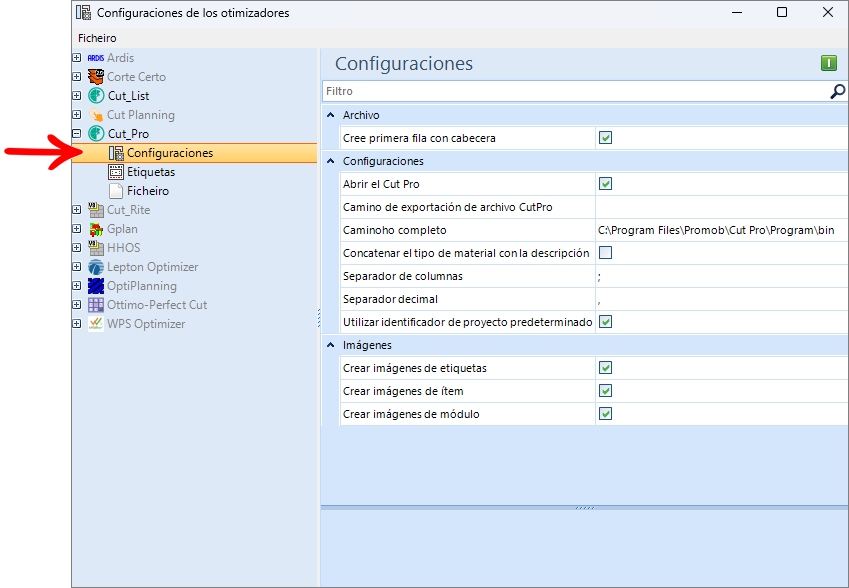
Task: Click the Separador decimal value
Action: (722, 299)
